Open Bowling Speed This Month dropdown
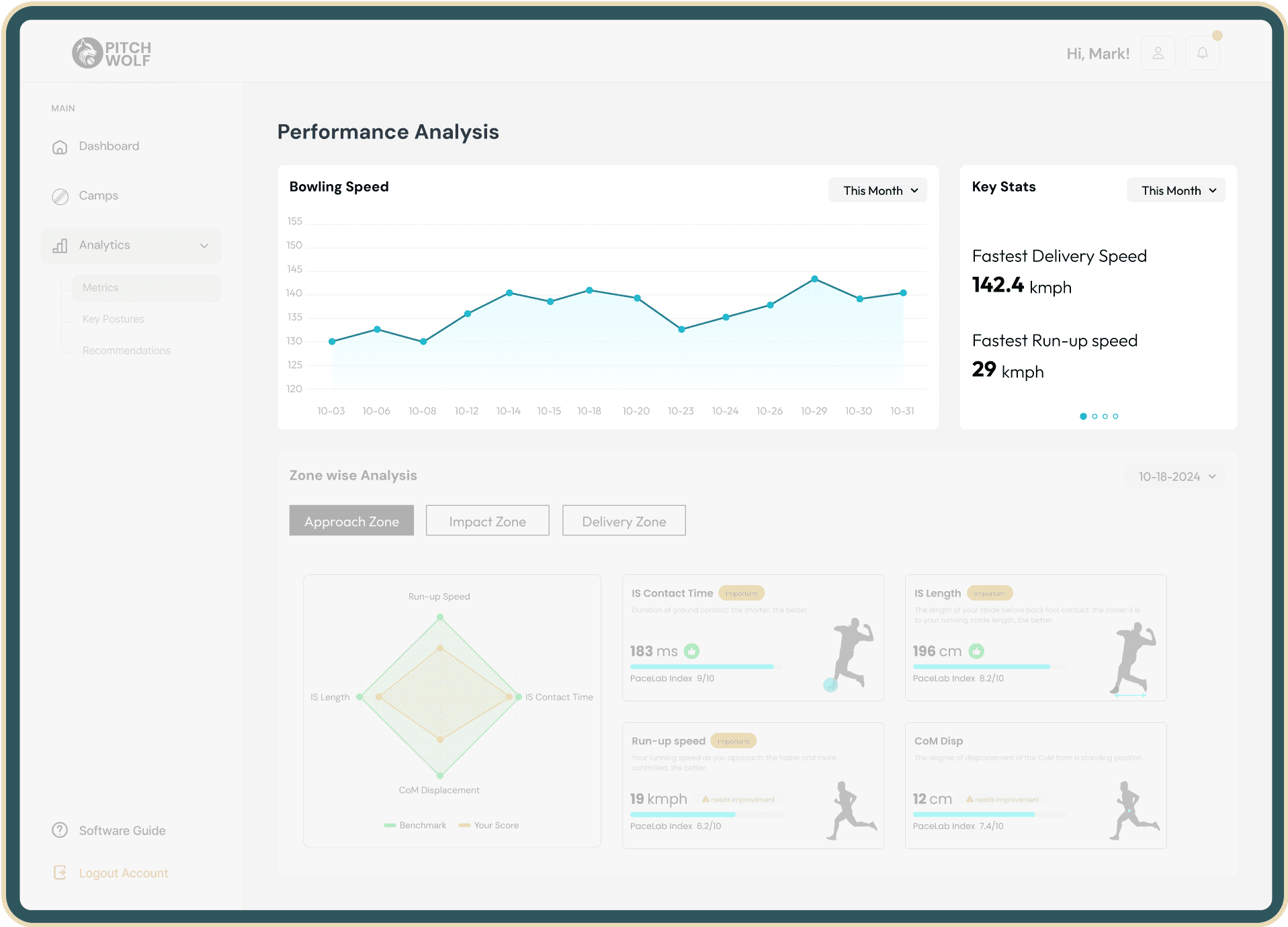Screen dimensions: 1288x927 coord(877,190)
